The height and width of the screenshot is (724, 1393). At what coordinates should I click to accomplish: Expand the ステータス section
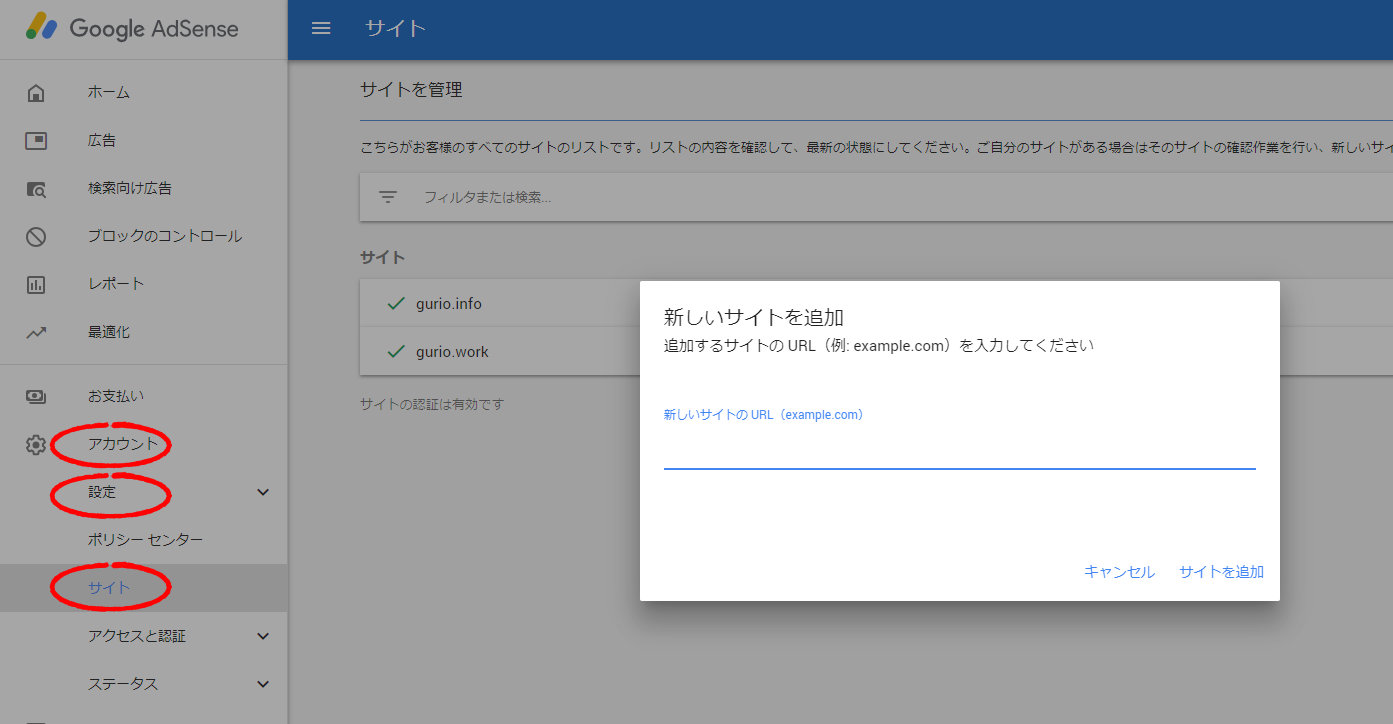pyautogui.click(x=263, y=684)
